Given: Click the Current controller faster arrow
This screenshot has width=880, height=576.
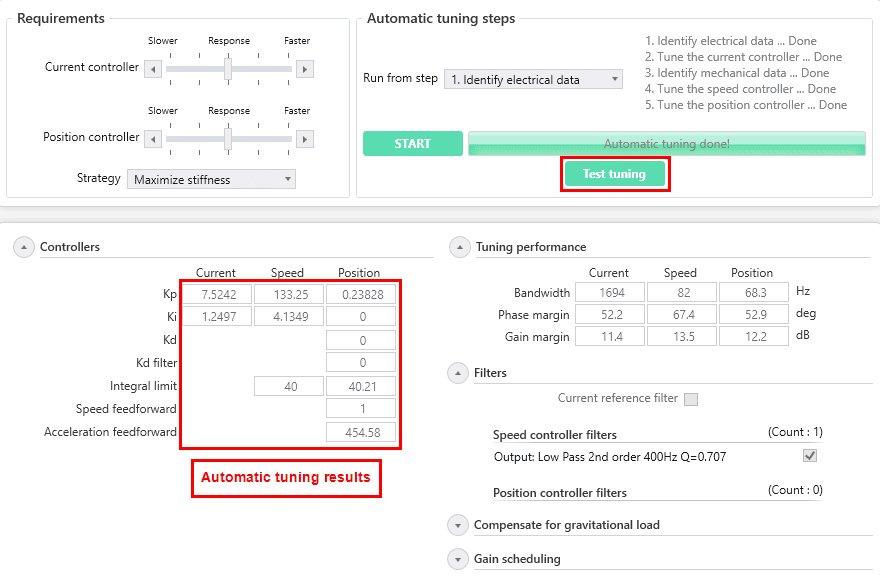Looking at the screenshot, I should (305, 69).
